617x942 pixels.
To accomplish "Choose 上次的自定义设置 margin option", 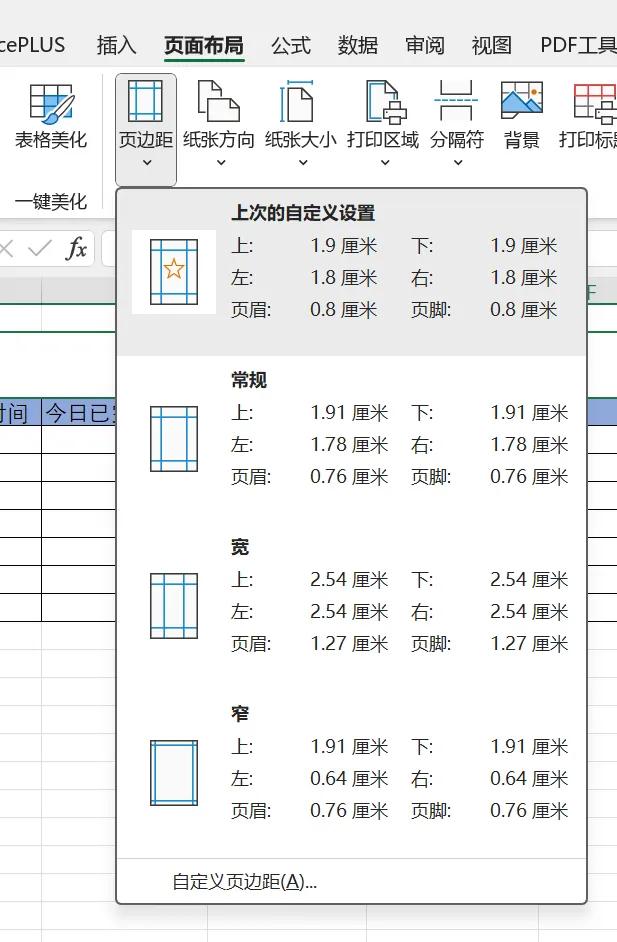I will 351,272.
